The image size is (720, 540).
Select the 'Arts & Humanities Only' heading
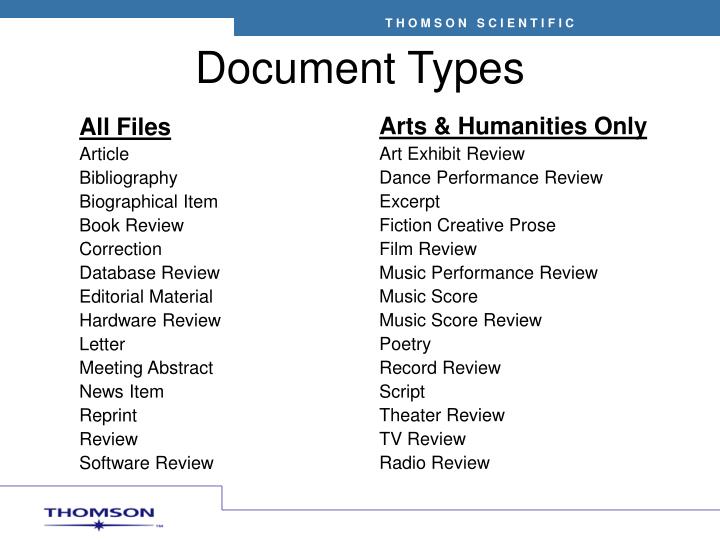(513, 126)
